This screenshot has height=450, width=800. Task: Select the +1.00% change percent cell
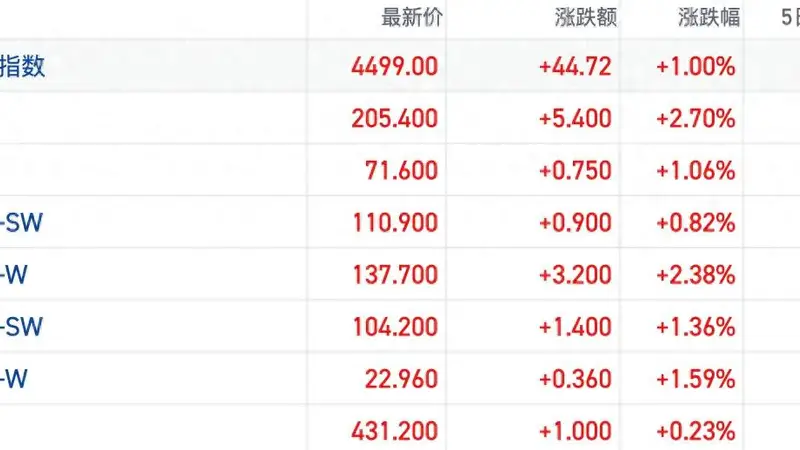point(695,67)
